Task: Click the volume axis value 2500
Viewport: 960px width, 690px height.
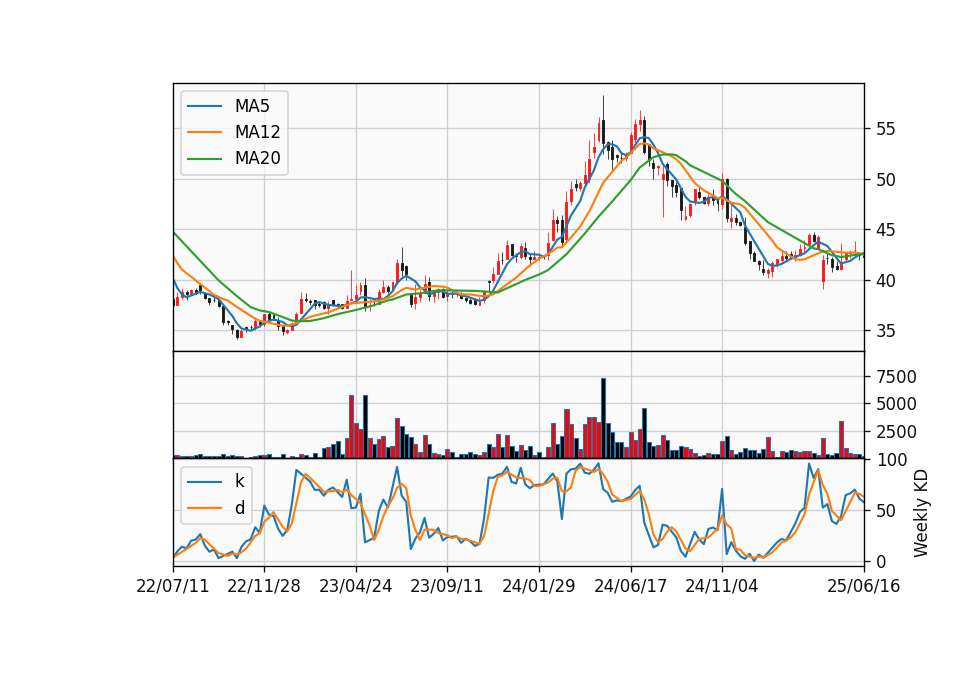Action: click(896, 432)
